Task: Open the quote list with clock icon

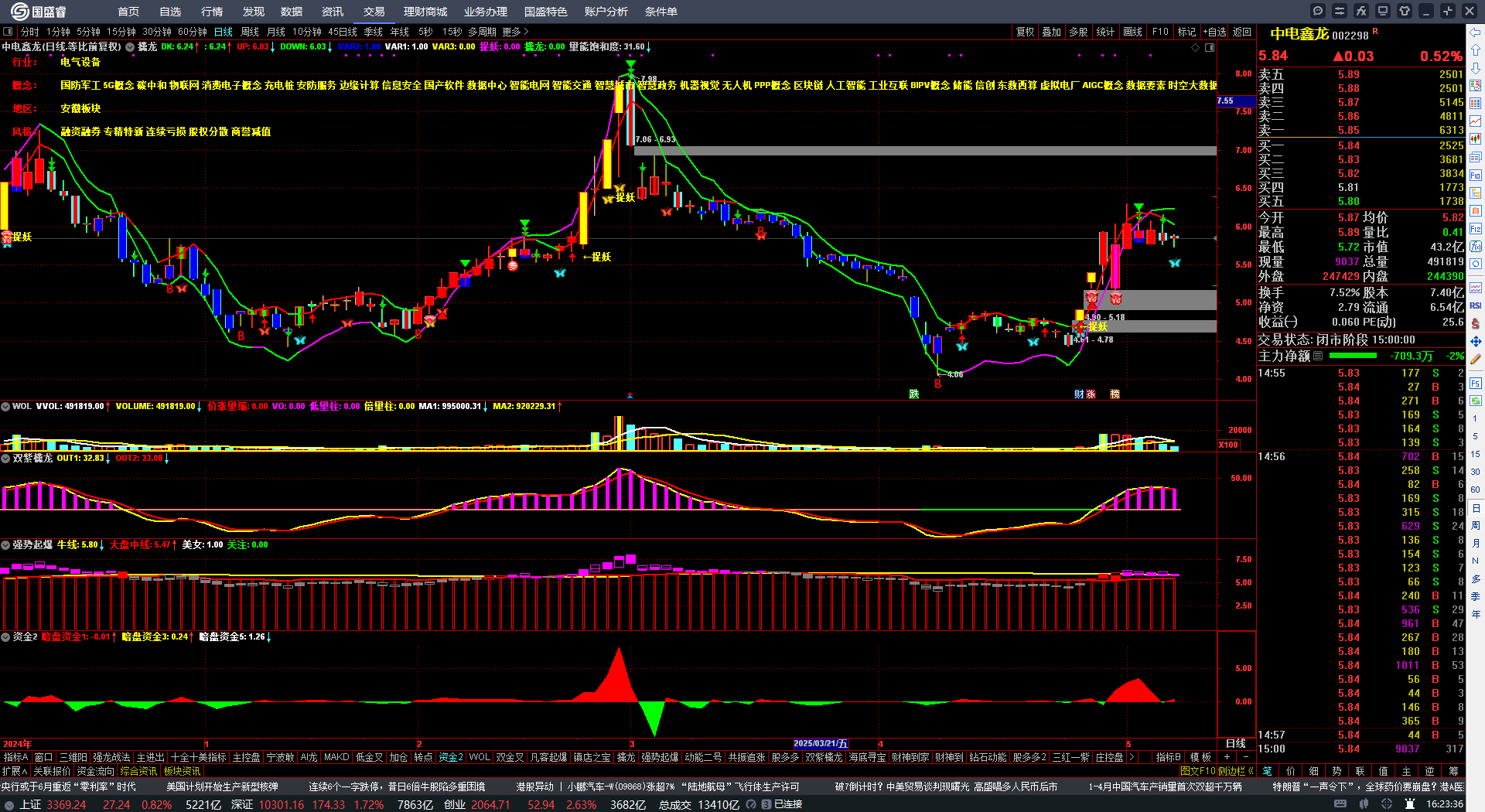Action: (x=1476, y=86)
